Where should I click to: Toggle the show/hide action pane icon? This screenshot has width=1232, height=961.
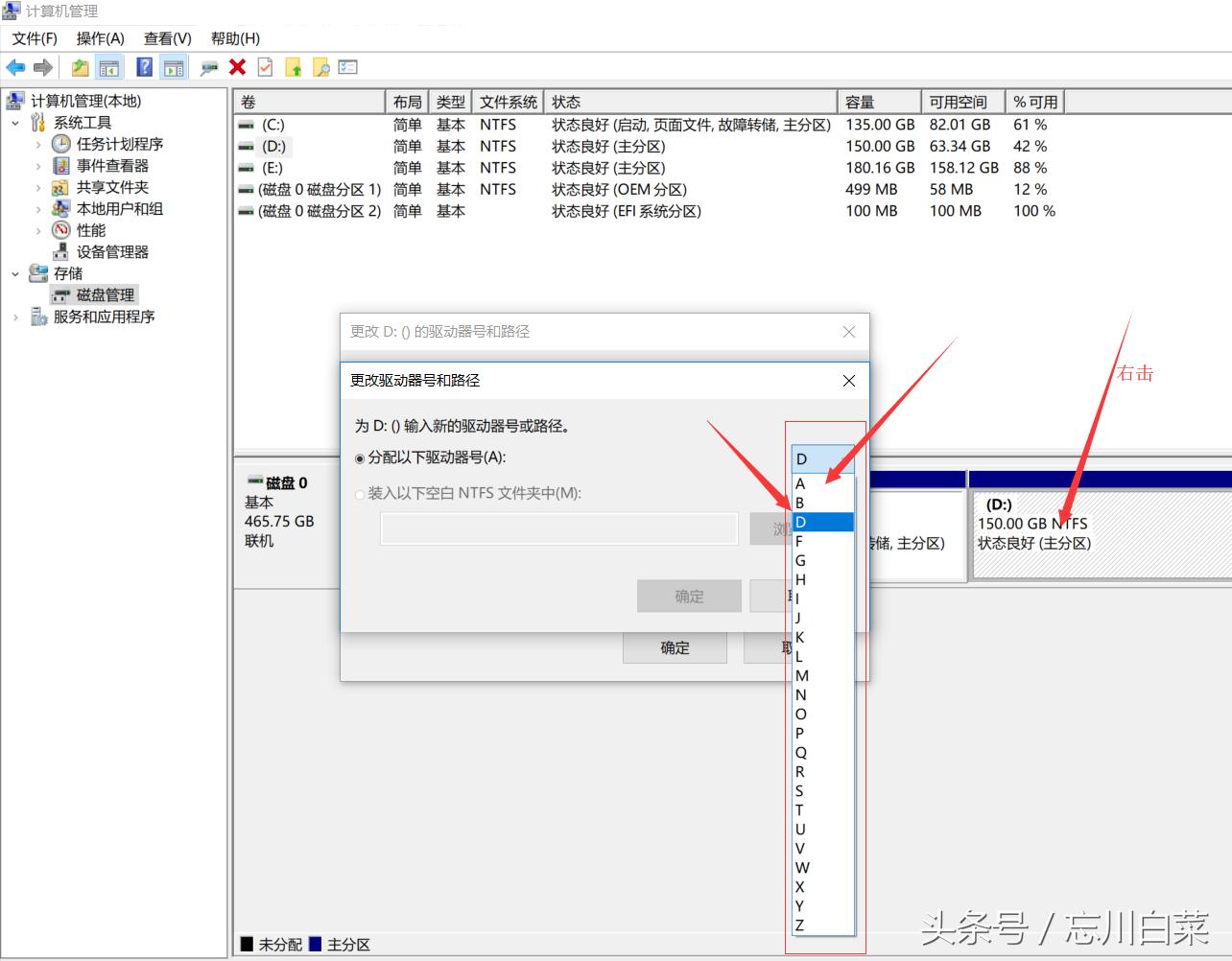[174, 67]
